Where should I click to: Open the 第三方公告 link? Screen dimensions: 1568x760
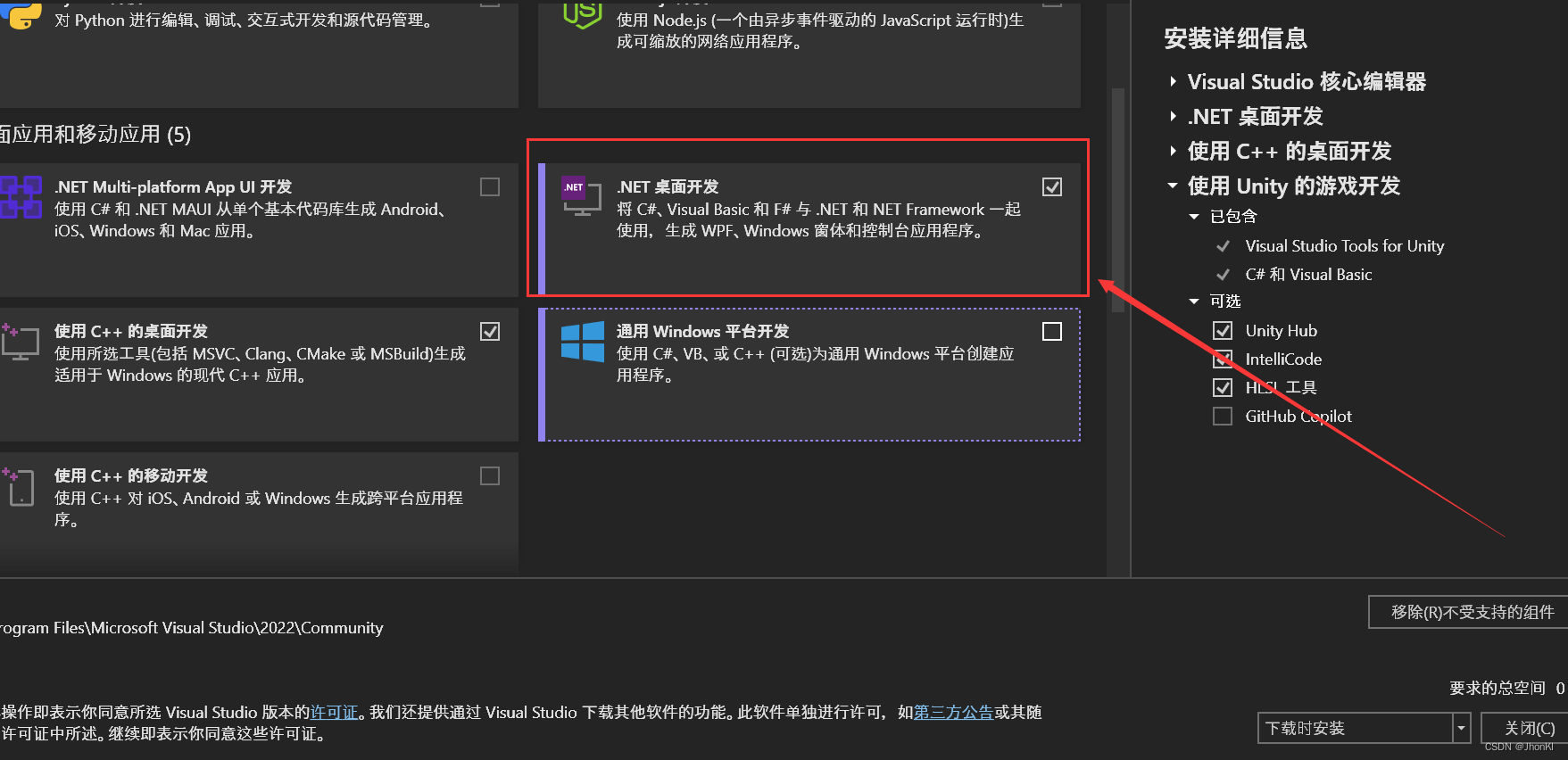[x=953, y=712]
